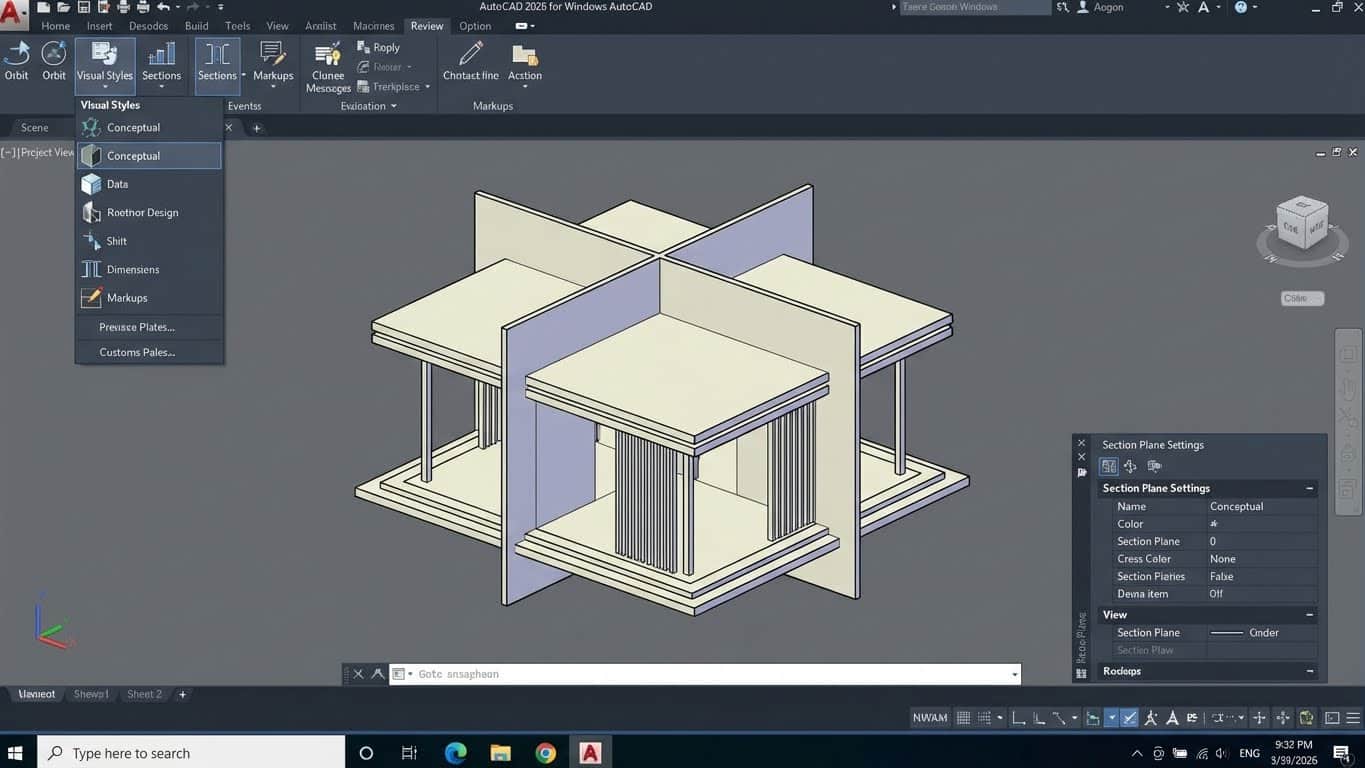
Task: Disable ortho mode in the status bar
Action: coord(1018,717)
